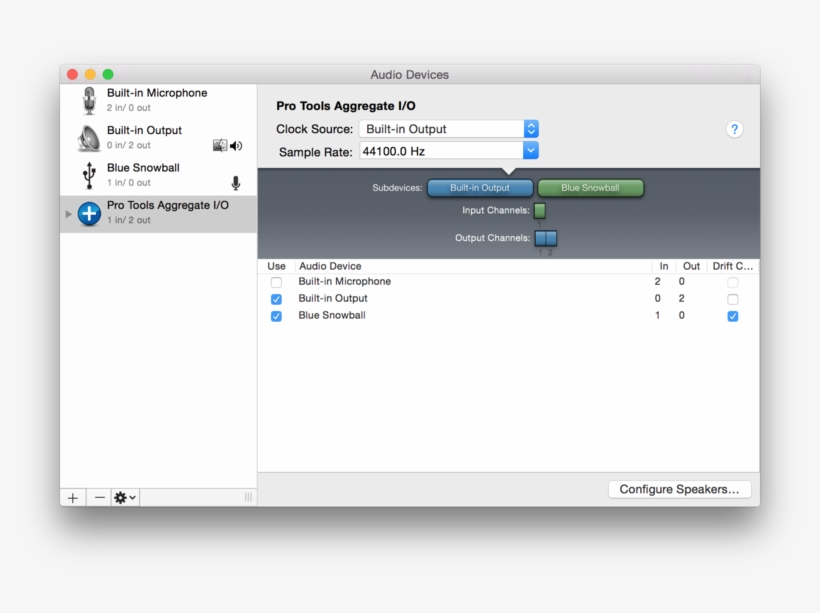This screenshot has height=613, width=820.
Task: Enable Use checkbox for Built-in Microphone
Action: 276,282
